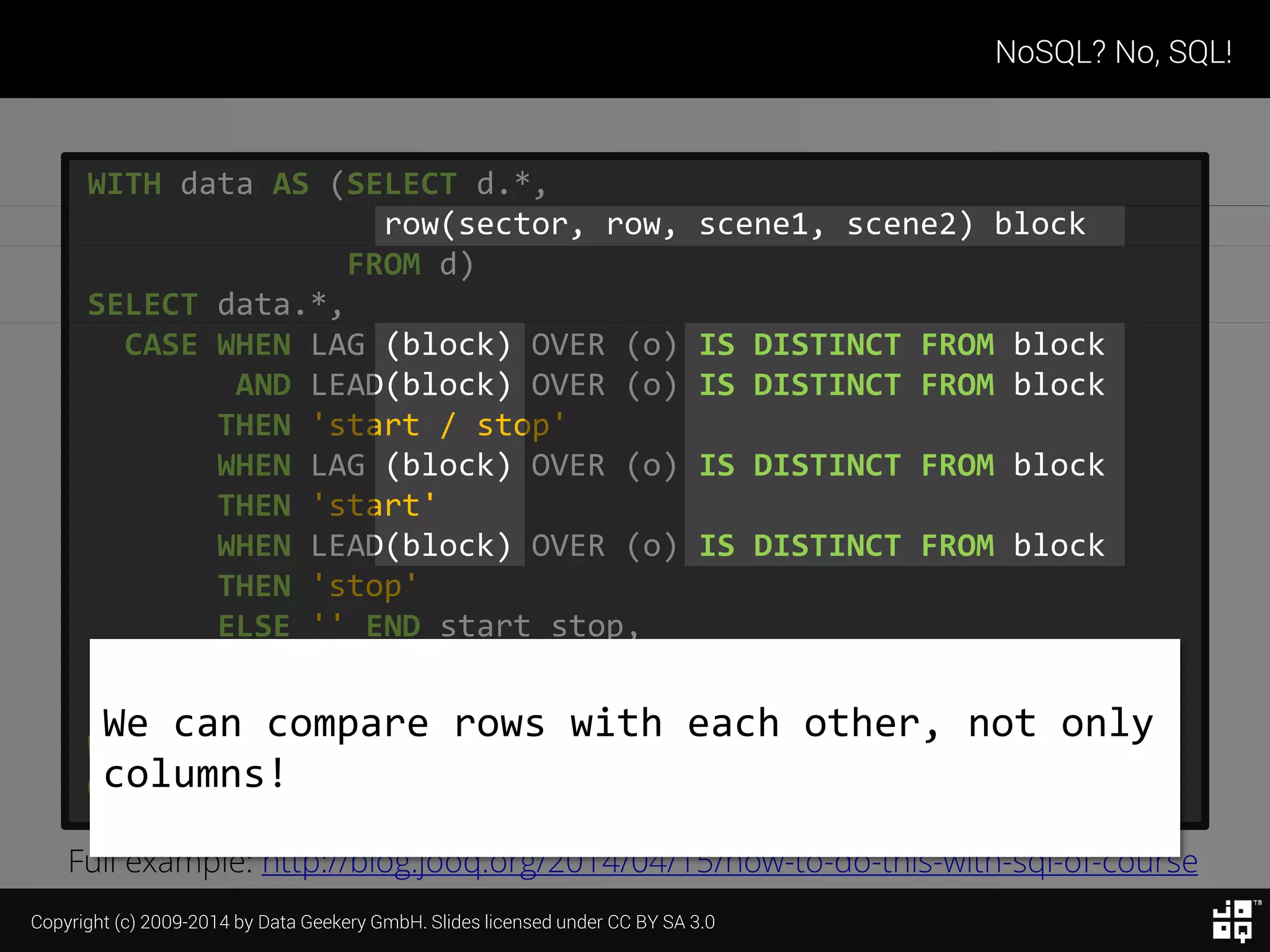
Task: Click the 'NoSQL? No, SQL!' slide title
Action: tap(1113, 52)
